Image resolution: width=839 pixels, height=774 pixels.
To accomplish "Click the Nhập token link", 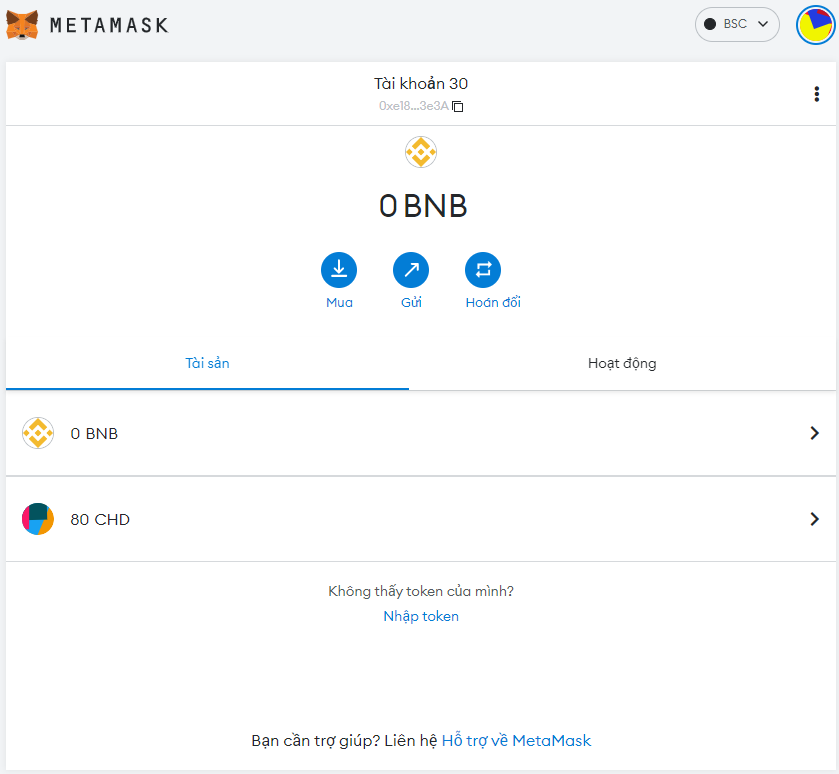I will point(421,616).
